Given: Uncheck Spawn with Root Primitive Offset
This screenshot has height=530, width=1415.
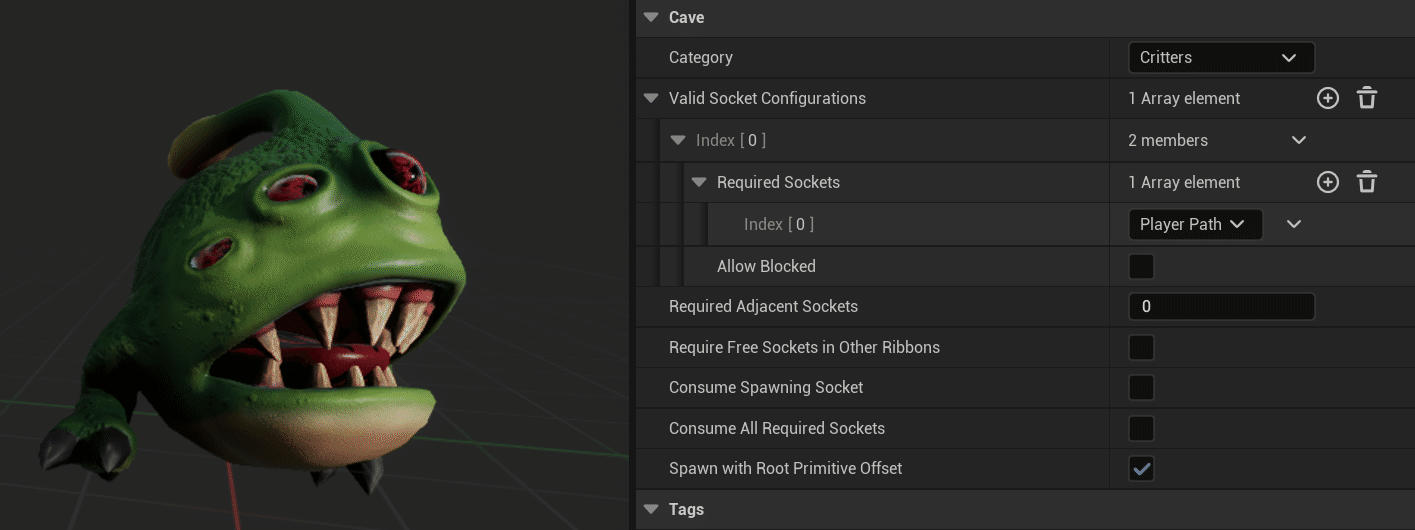Looking at the screenshot, I should pos(1141,468).
